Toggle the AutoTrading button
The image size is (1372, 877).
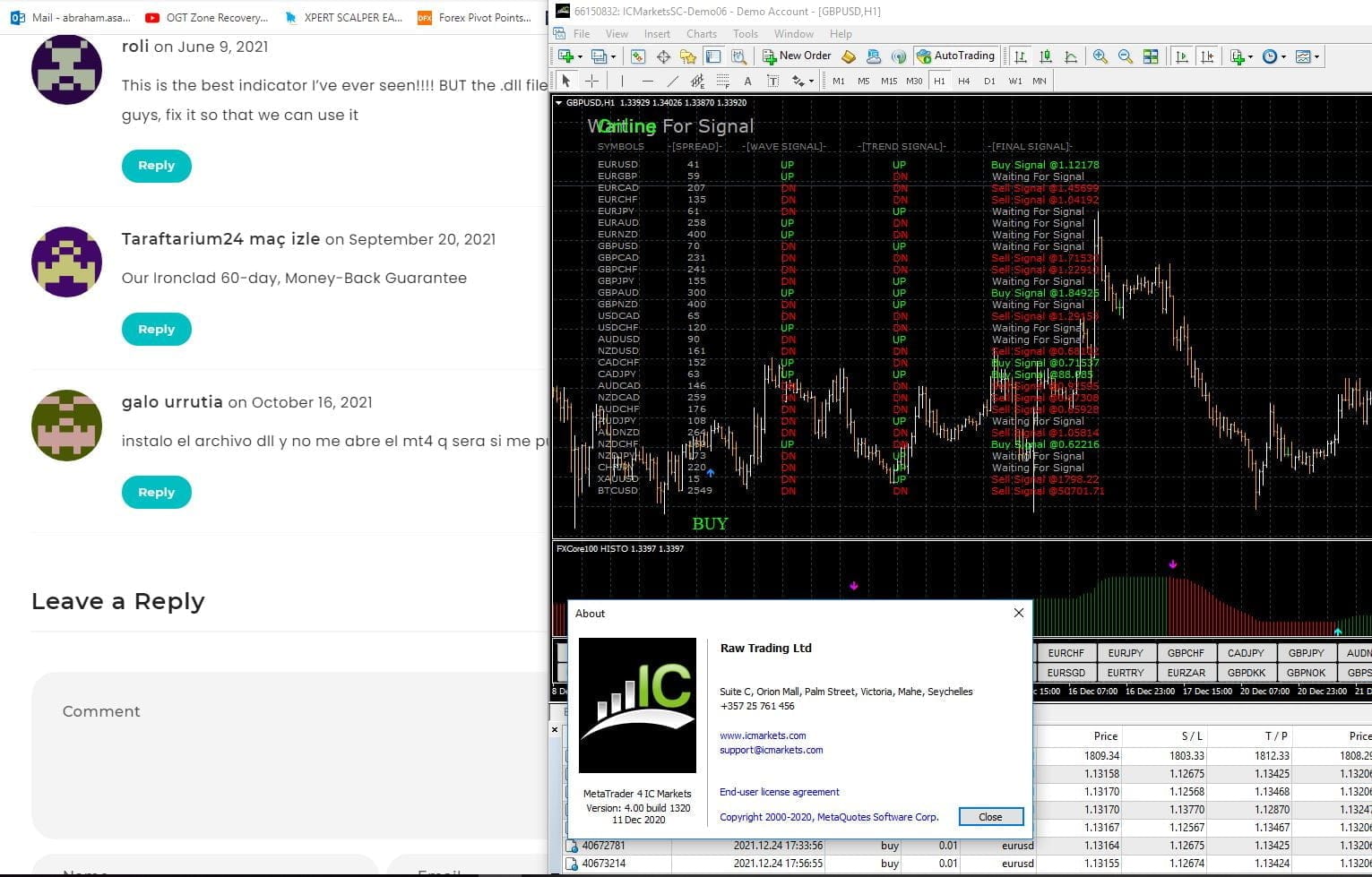pos(955,56)
